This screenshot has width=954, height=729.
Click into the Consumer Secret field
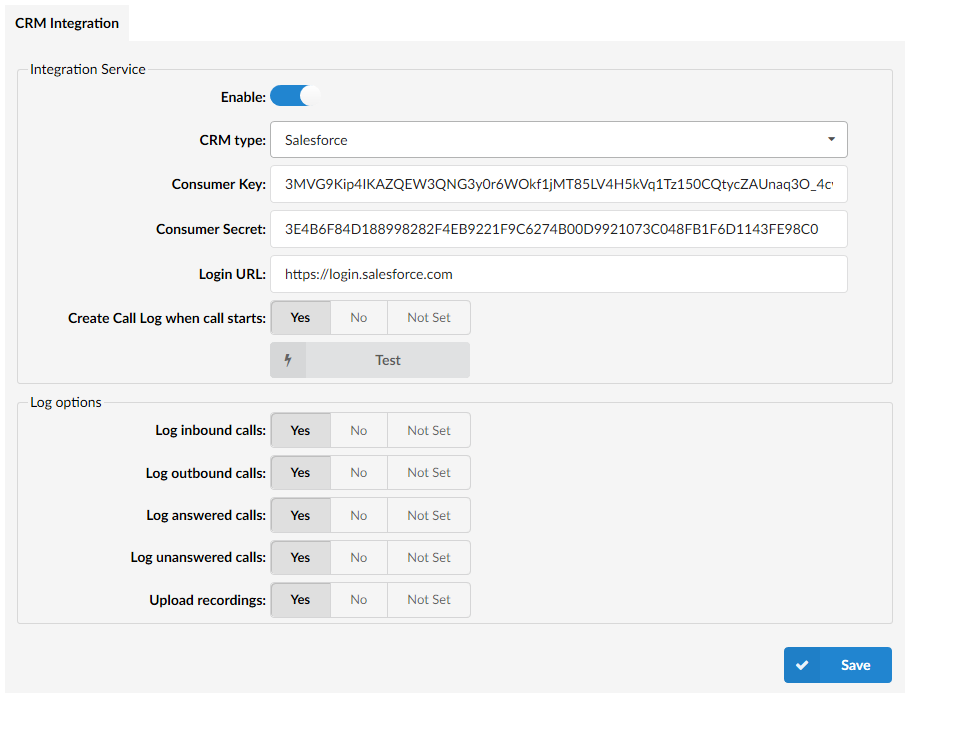click(x=558, y=229)
